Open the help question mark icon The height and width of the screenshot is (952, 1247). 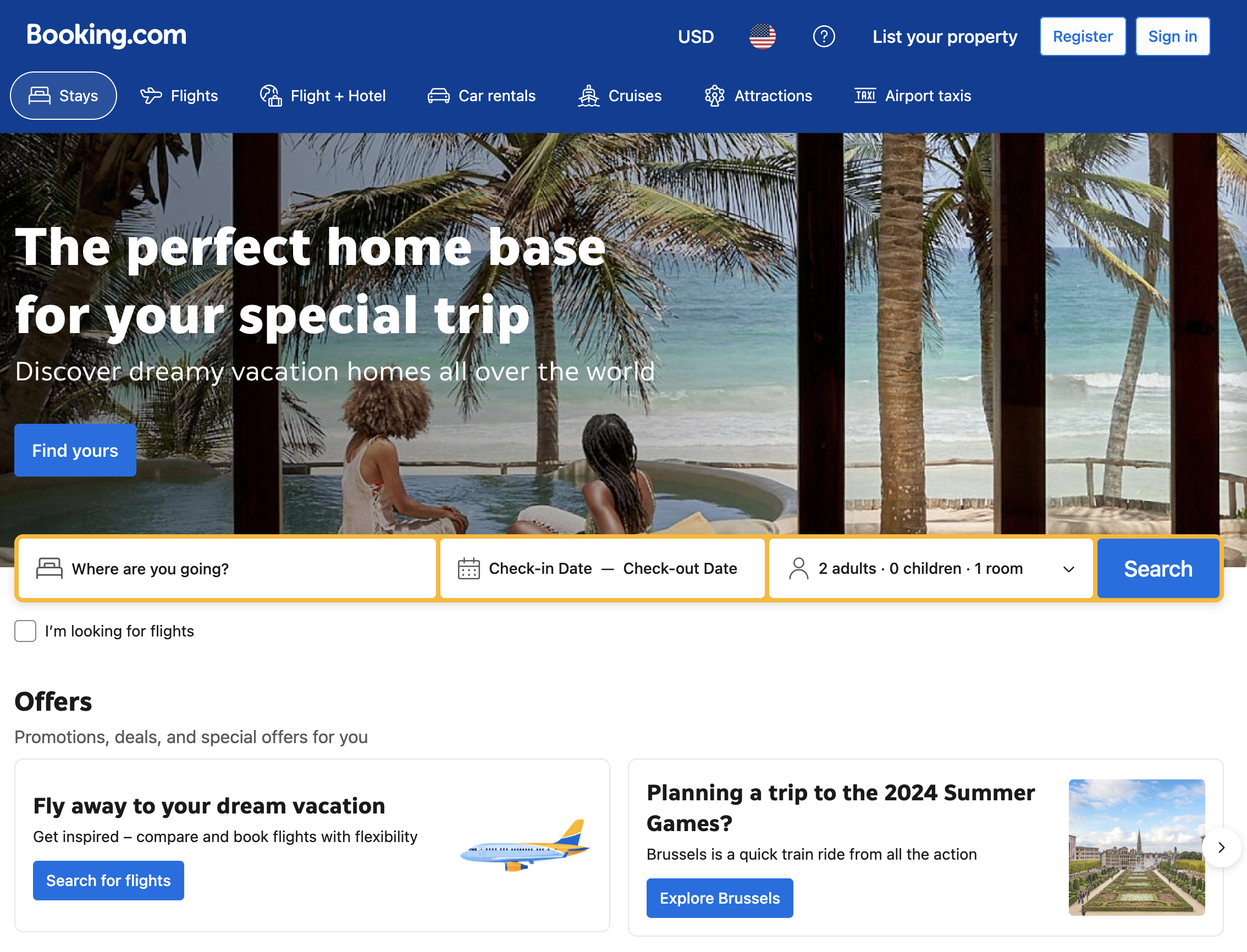[x=824, y=37]
